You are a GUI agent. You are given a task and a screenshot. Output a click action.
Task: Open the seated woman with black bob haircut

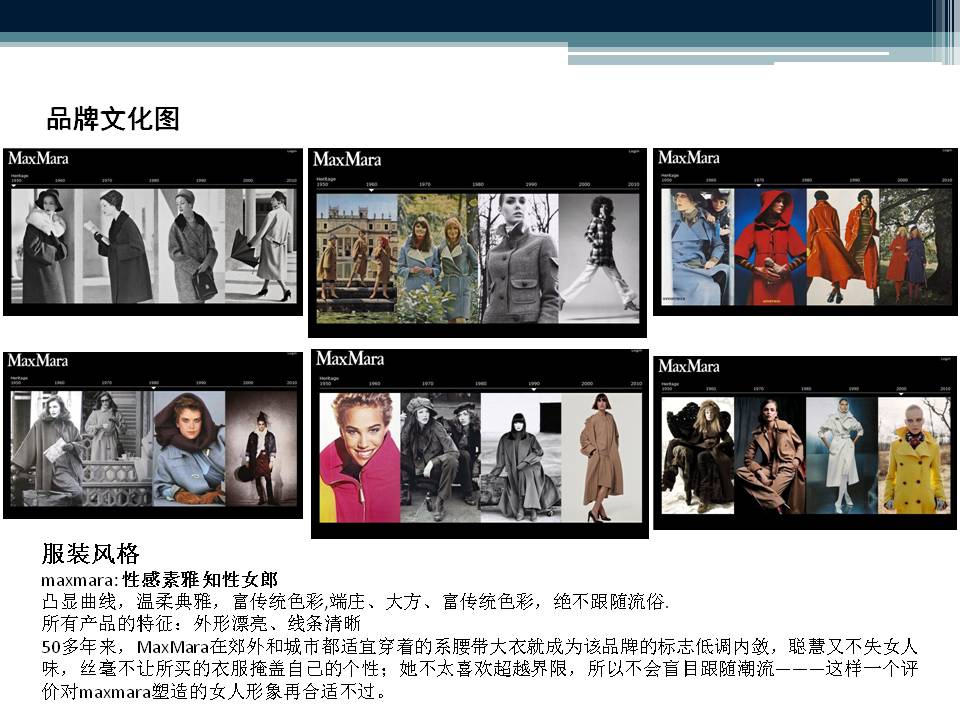[x=521, y=458]
